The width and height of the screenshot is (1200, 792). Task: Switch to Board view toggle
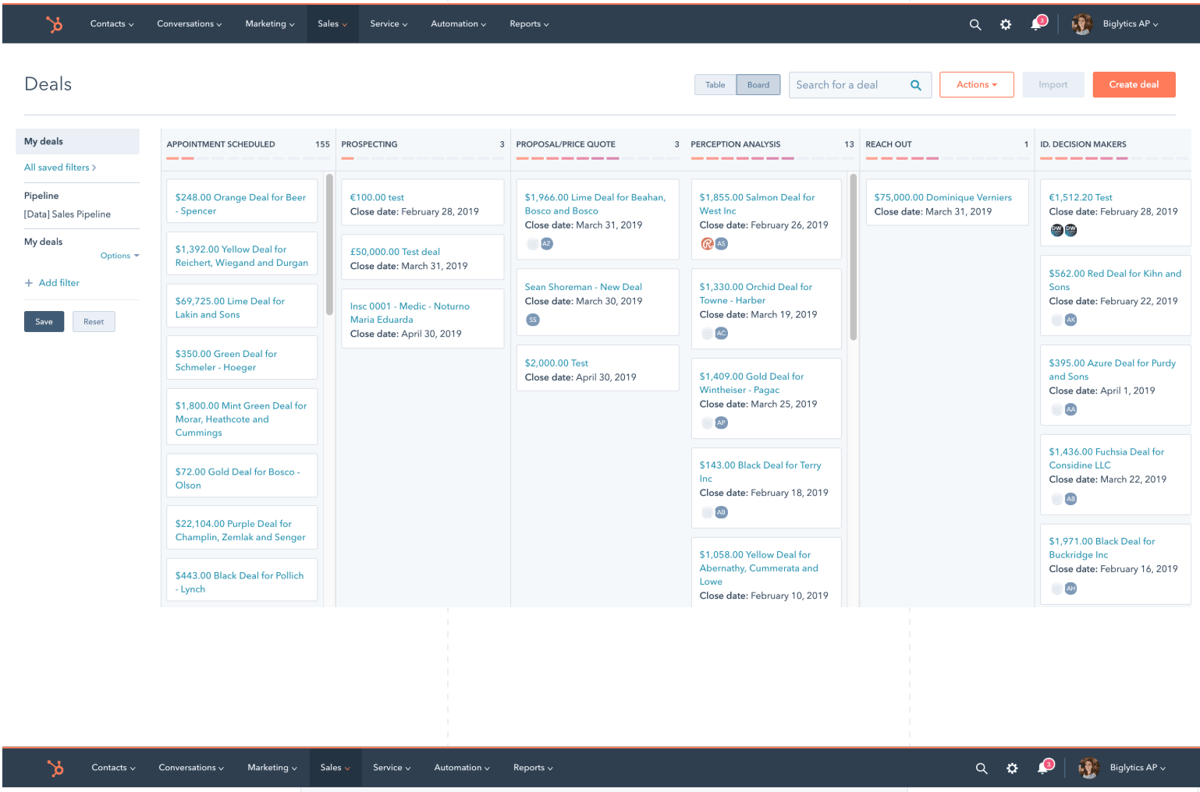[758, 85]
